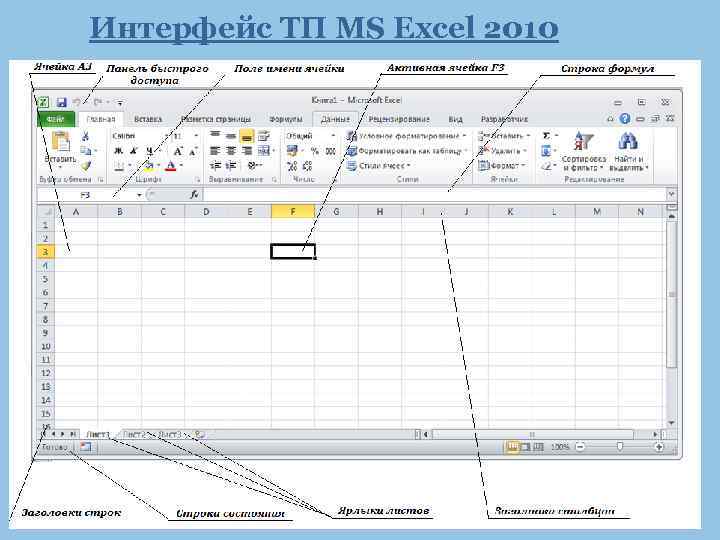Viewport: 720px width, 540px height.
Task: Click Вставить in the Ячейки group
Action: [504, 136]
